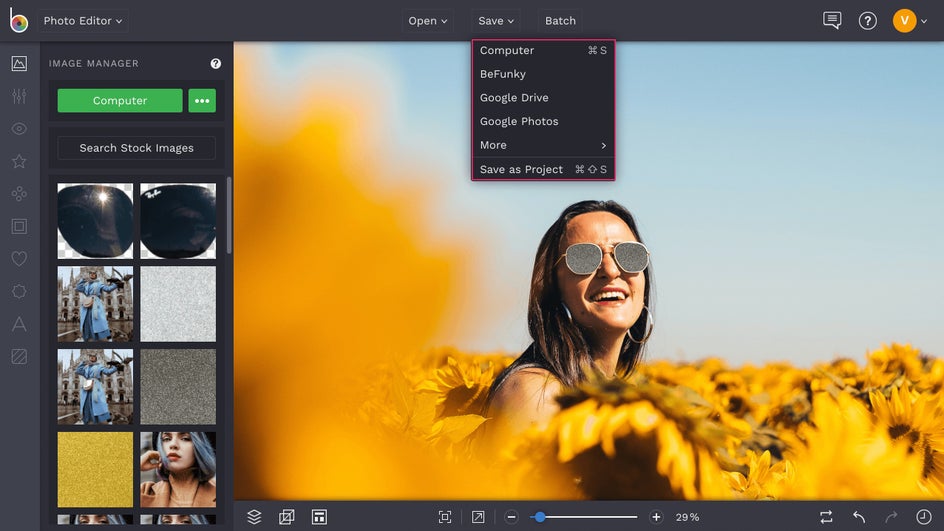Image resolution: width=944 pixels, height=531 pixels.
Task: Open the Layers stack icon
Action: pyautogui.click(x=254, y=517)
